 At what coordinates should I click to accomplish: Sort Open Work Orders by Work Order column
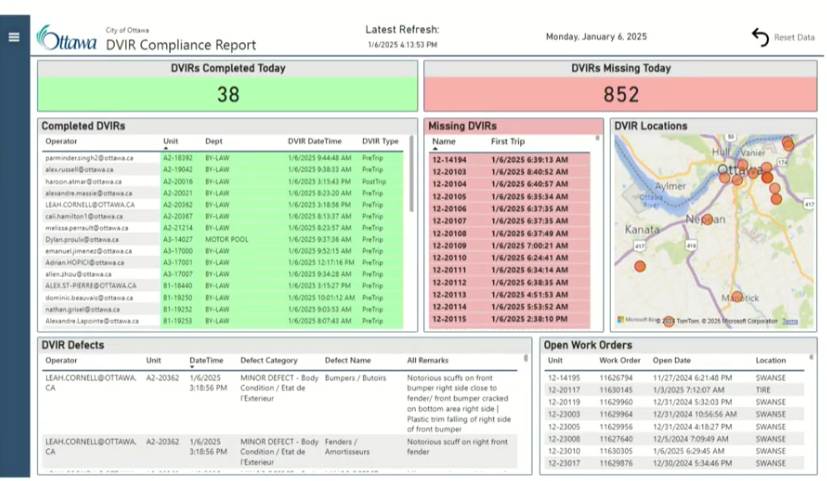click(619, 360)
